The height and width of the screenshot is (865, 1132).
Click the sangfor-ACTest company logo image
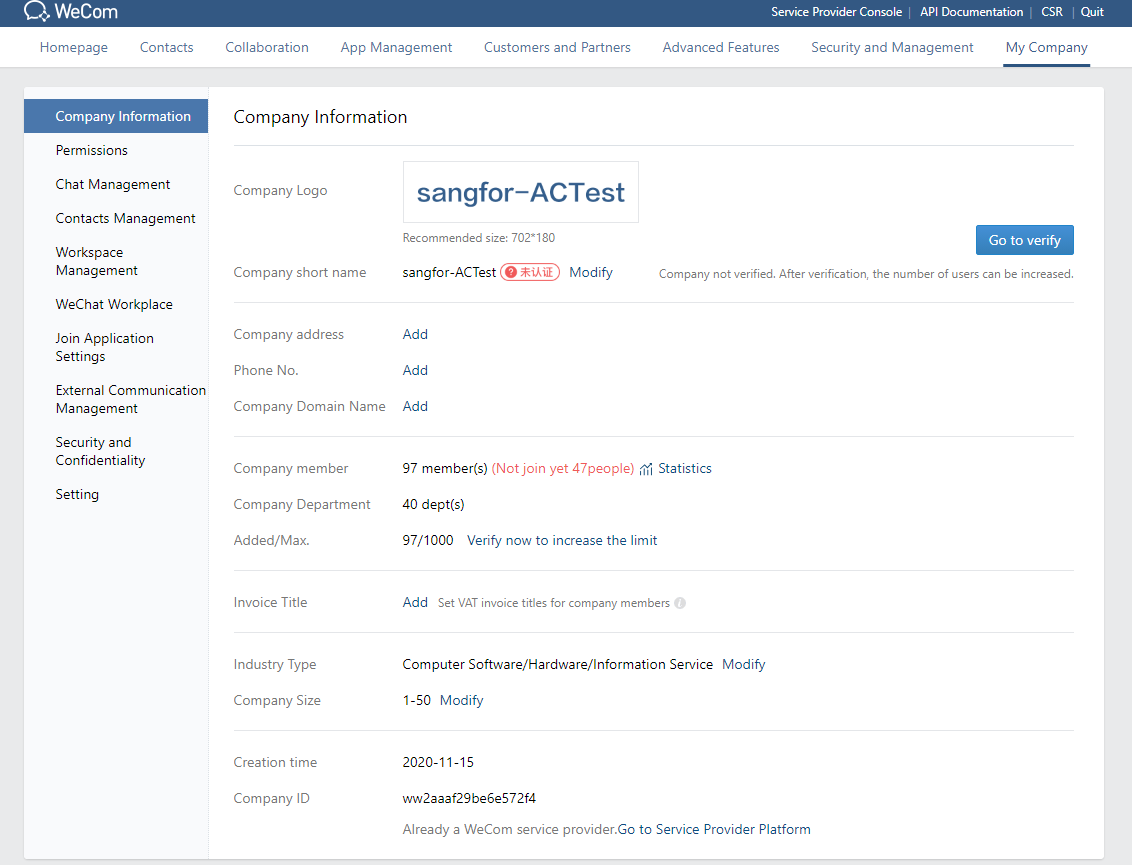point(520,192)
